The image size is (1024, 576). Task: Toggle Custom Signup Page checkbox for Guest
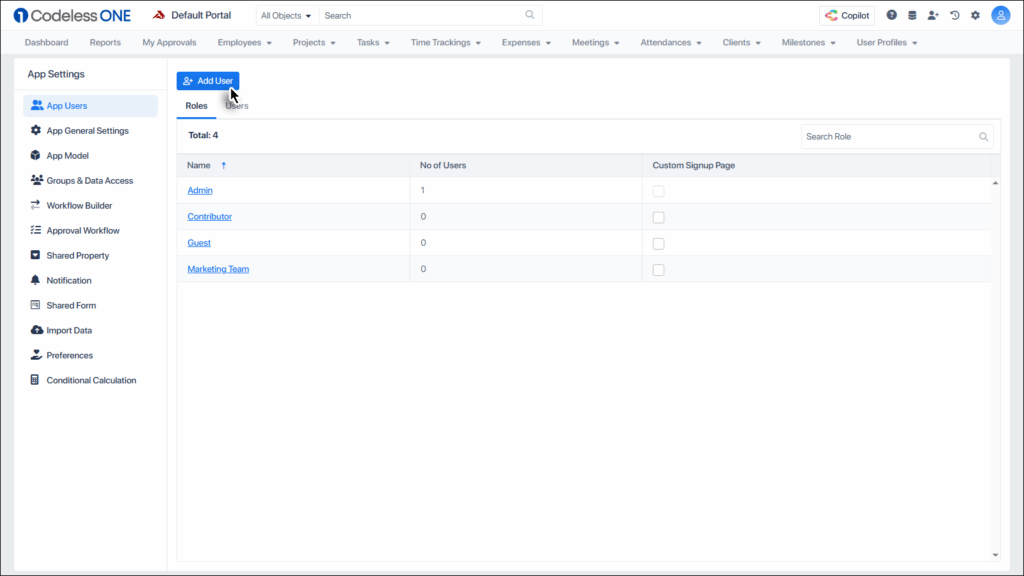point(658,244)
